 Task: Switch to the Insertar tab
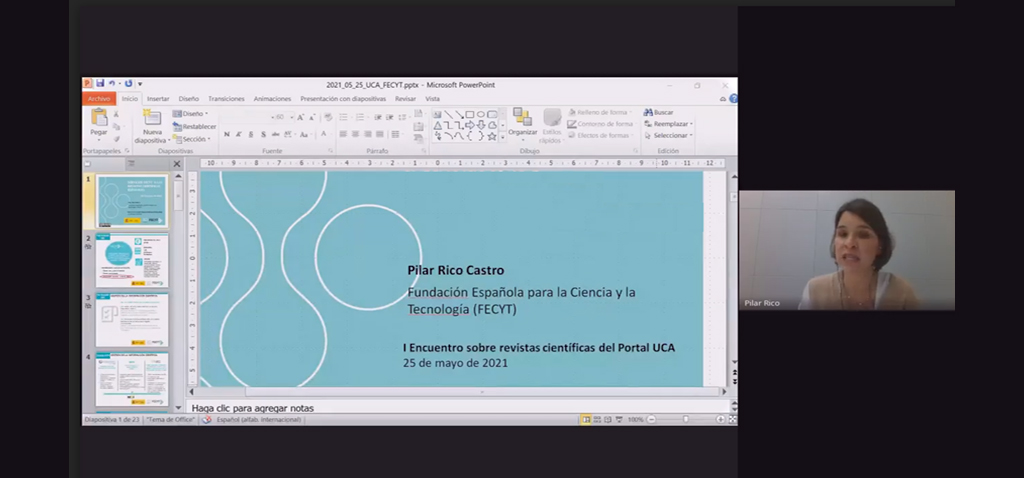click(158, 99)
